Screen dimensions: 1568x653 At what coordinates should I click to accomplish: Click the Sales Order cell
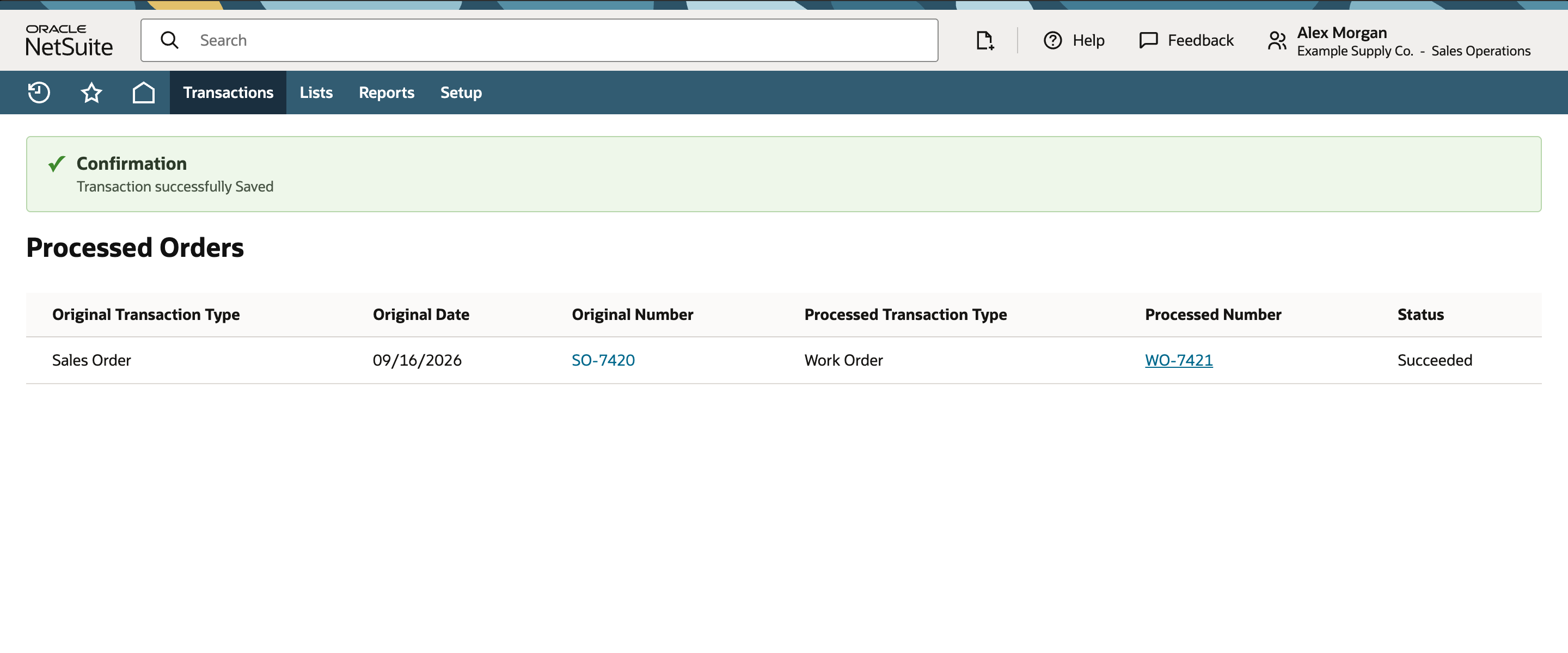tap(91, 360)
